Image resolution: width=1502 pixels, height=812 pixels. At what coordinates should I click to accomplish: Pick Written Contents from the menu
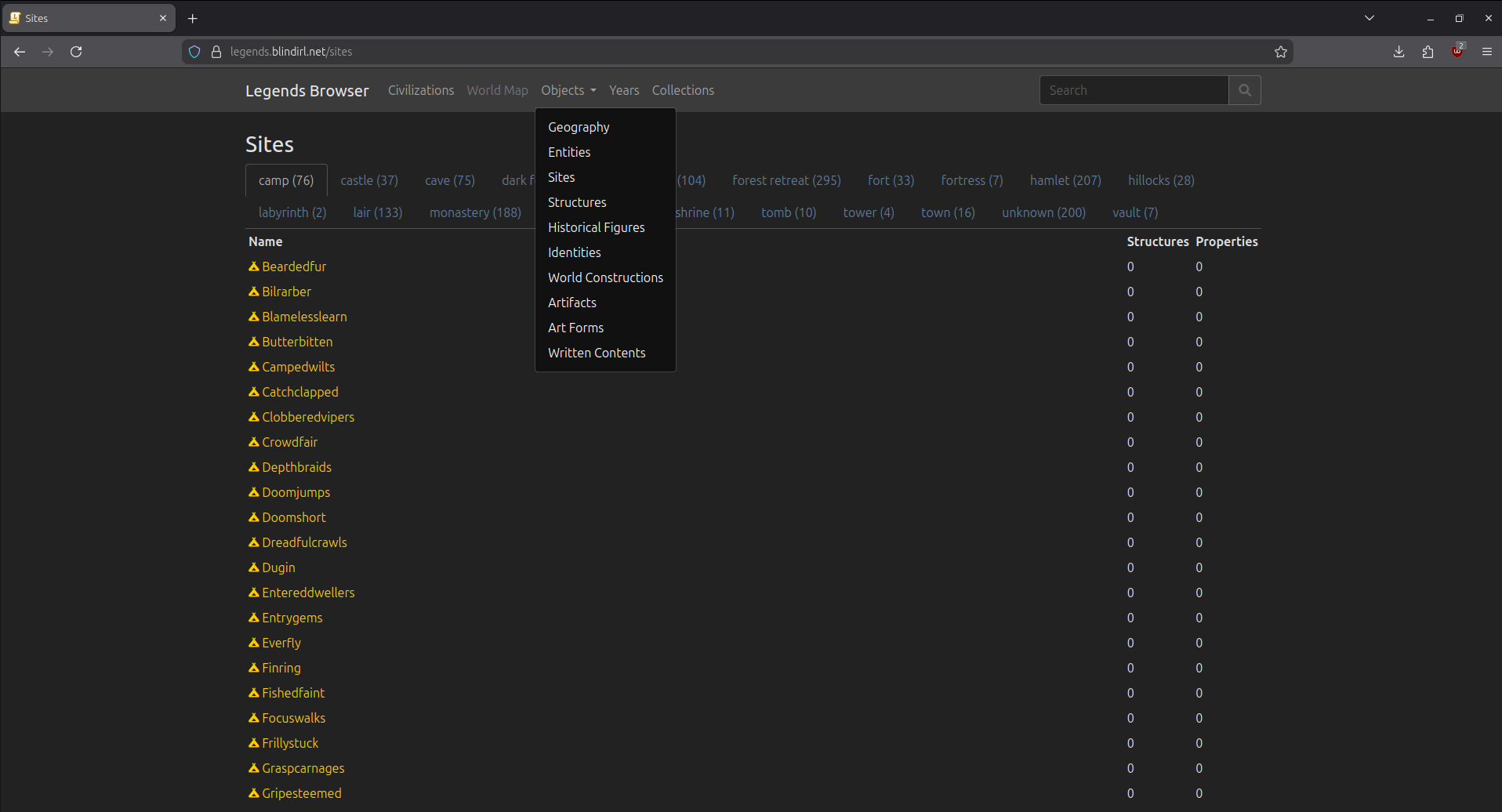pos(596,353)
